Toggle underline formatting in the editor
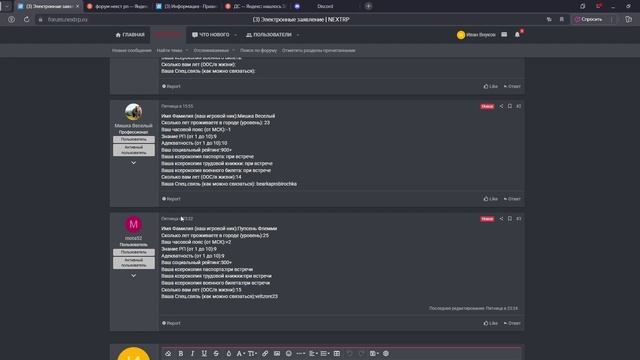Image resolution: width=640 pixels, height=360 pixels. pos(204,353)
